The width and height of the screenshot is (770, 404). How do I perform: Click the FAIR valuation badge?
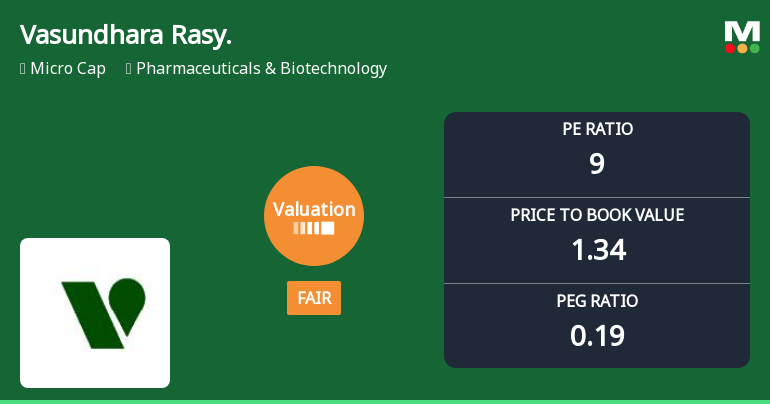314,298
